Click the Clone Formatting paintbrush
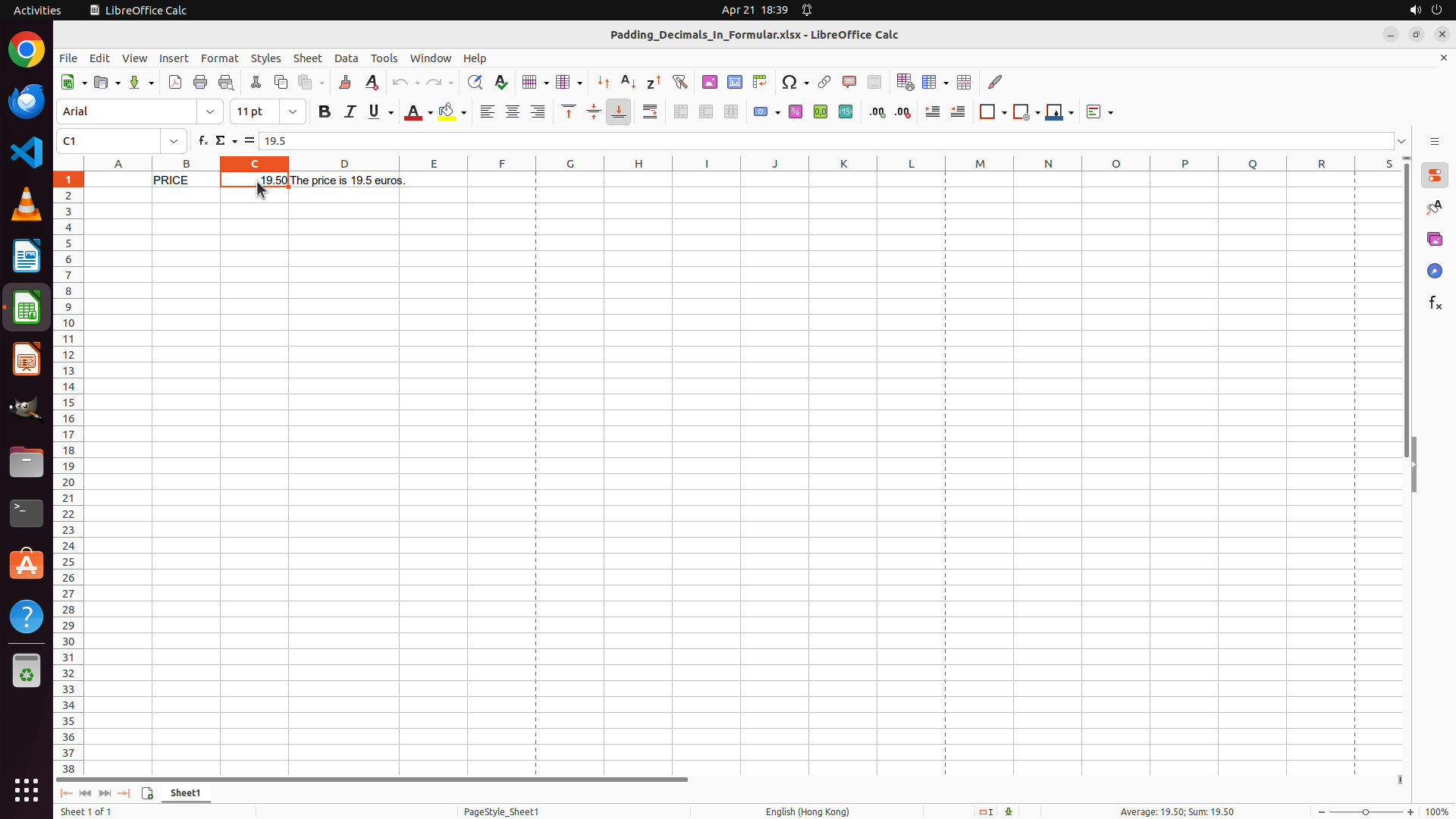 [345, 82]
